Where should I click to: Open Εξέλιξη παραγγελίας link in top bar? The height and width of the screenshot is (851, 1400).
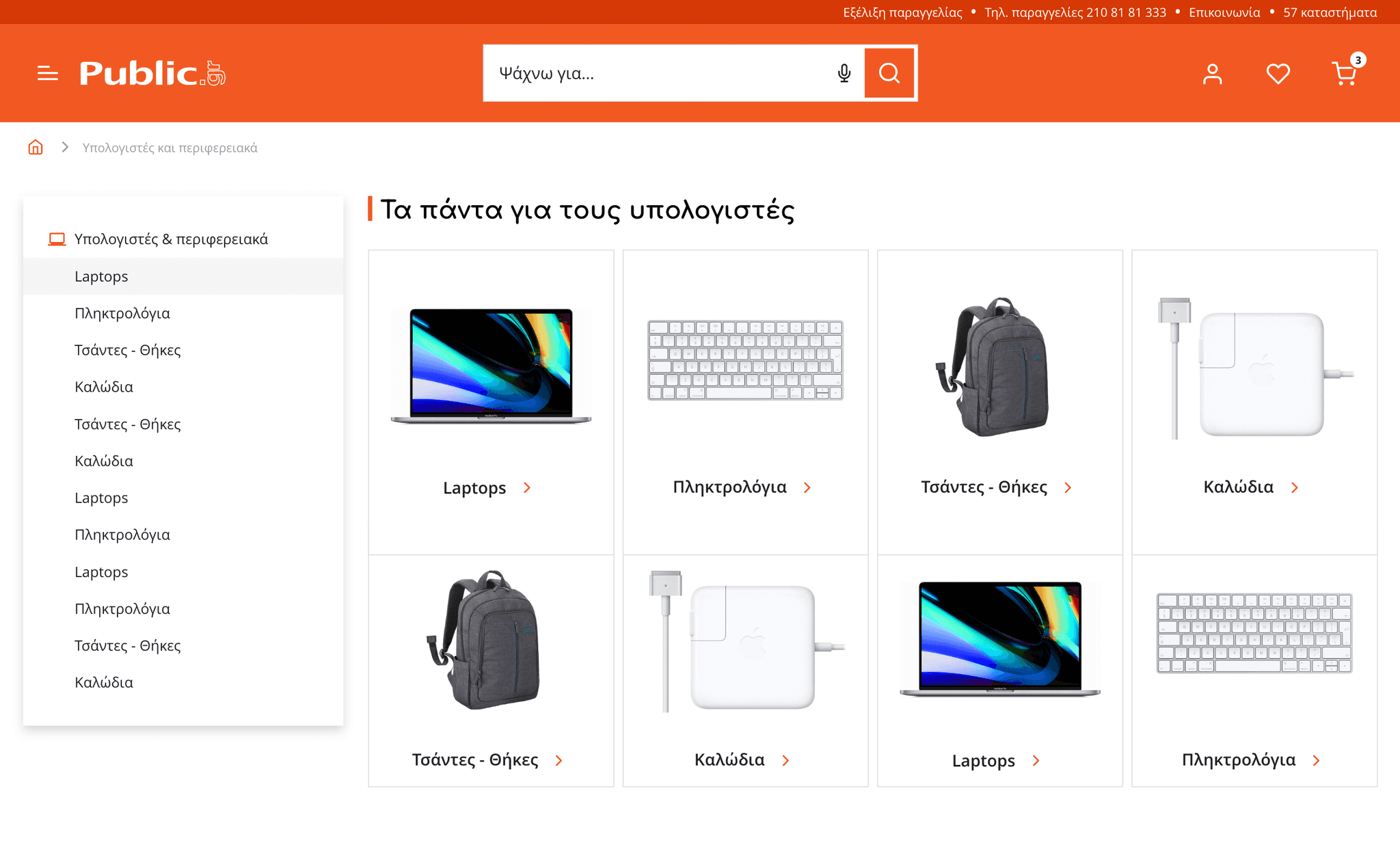(902, 12)
